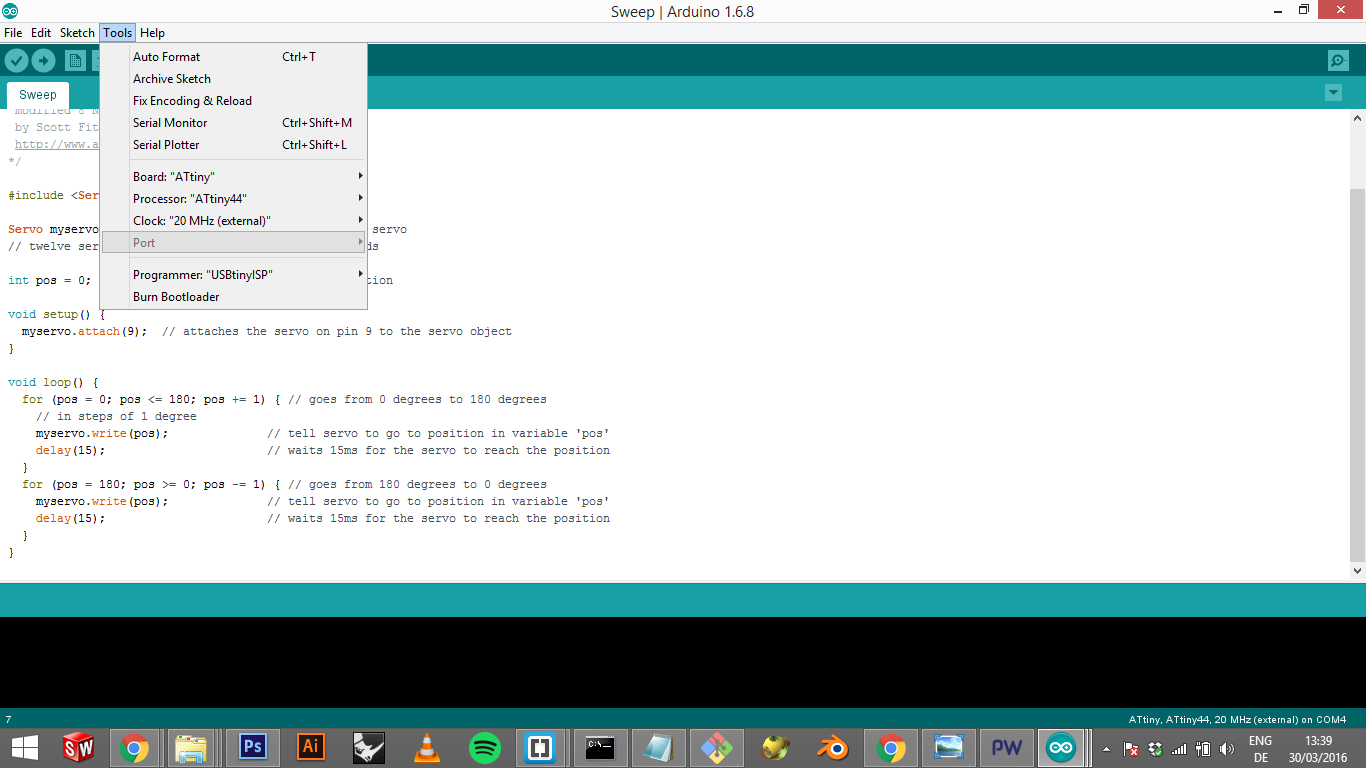Click the scrollbar down arrow

click(x=1357, y=569)
